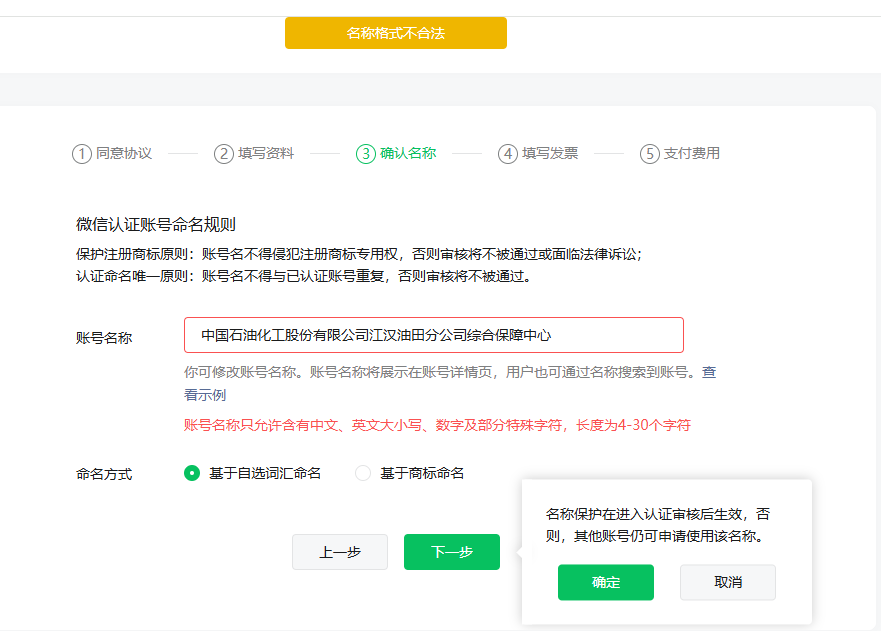Image resolution: width=881 pixels, height=631 pixels.
Task: Click the red name format error message
Action: click(437, 425)
